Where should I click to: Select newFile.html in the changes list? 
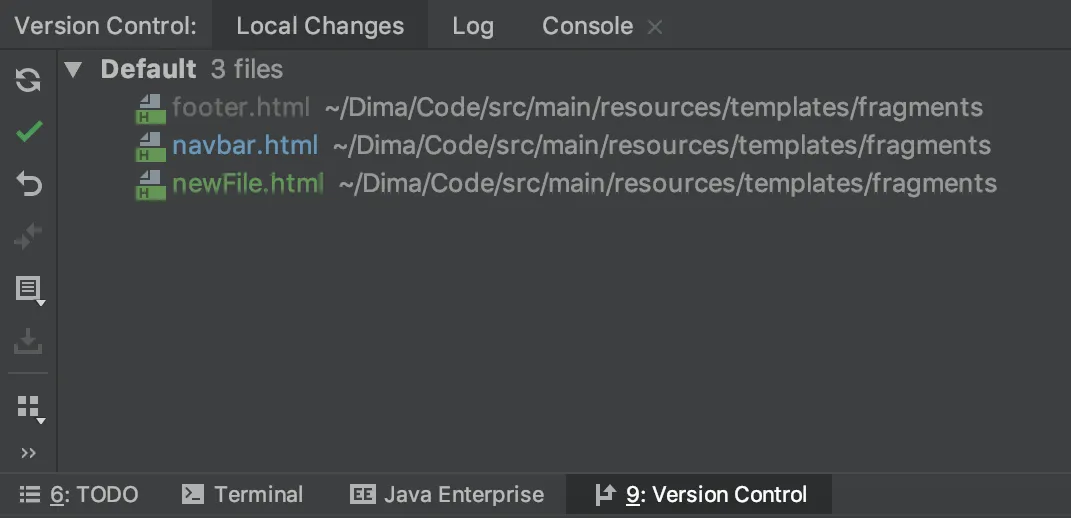click(248, 184)
